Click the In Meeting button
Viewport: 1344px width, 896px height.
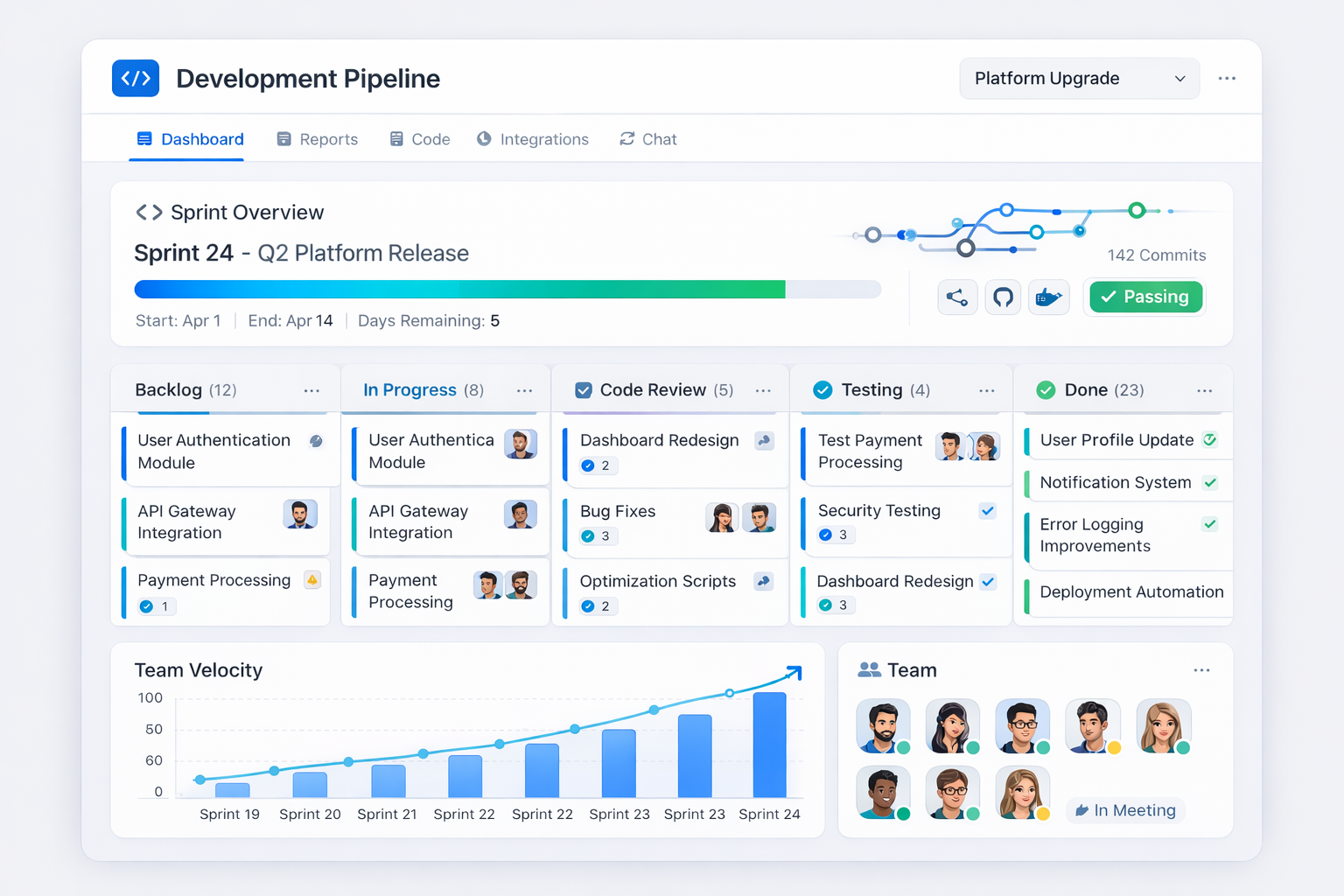1125,810
